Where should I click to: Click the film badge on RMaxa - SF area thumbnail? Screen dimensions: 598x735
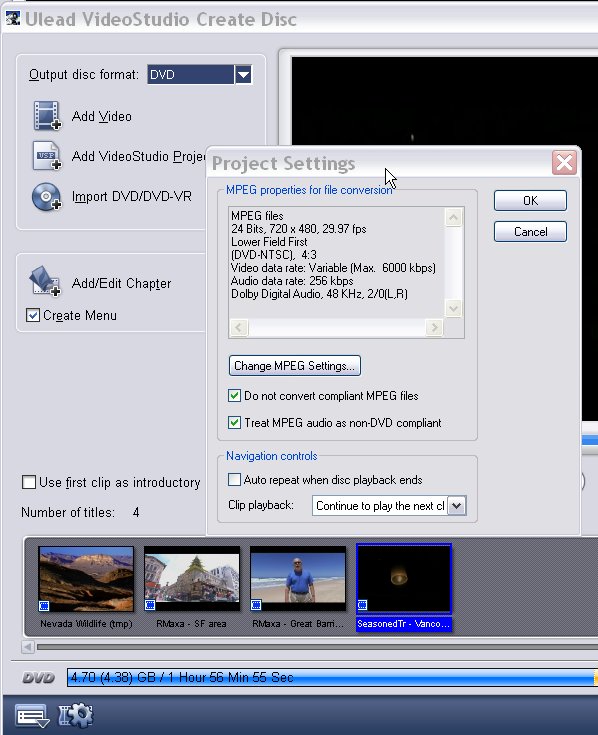click(150, 605)
